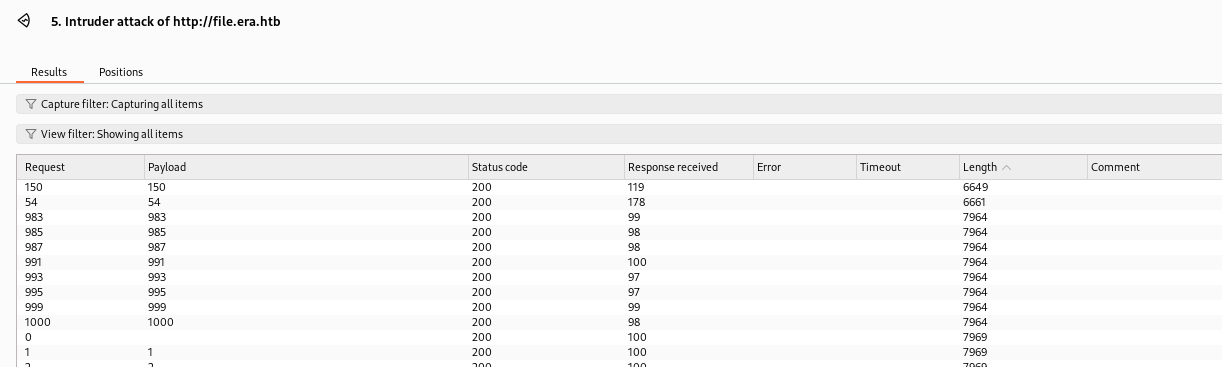This screenshot has height=367, width=1222.
Task: Click response received value 178
Action: click(x=637, y=202)
